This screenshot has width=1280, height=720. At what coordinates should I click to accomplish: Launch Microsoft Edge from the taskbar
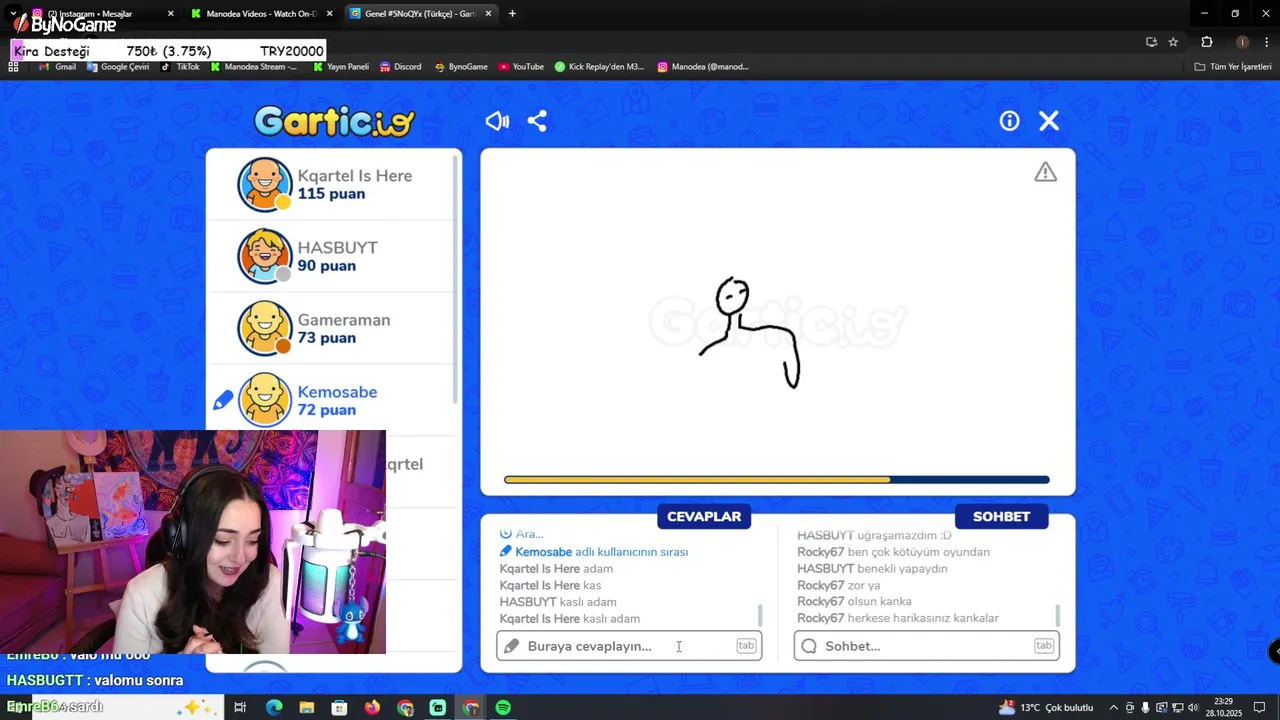tap(273, 708)
